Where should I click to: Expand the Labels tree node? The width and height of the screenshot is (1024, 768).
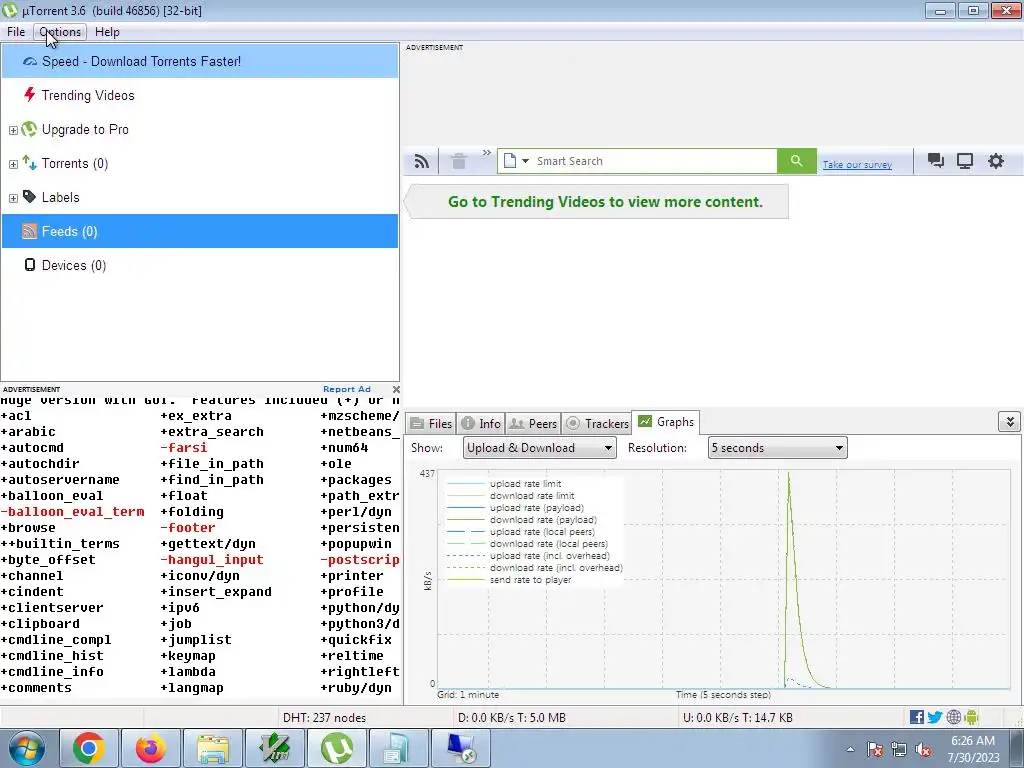(x=13, y=198)
